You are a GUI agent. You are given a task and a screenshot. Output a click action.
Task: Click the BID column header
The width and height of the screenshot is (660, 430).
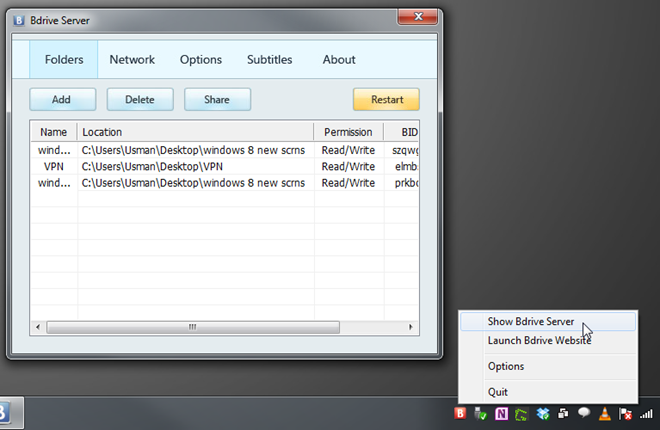click(402, 132)
